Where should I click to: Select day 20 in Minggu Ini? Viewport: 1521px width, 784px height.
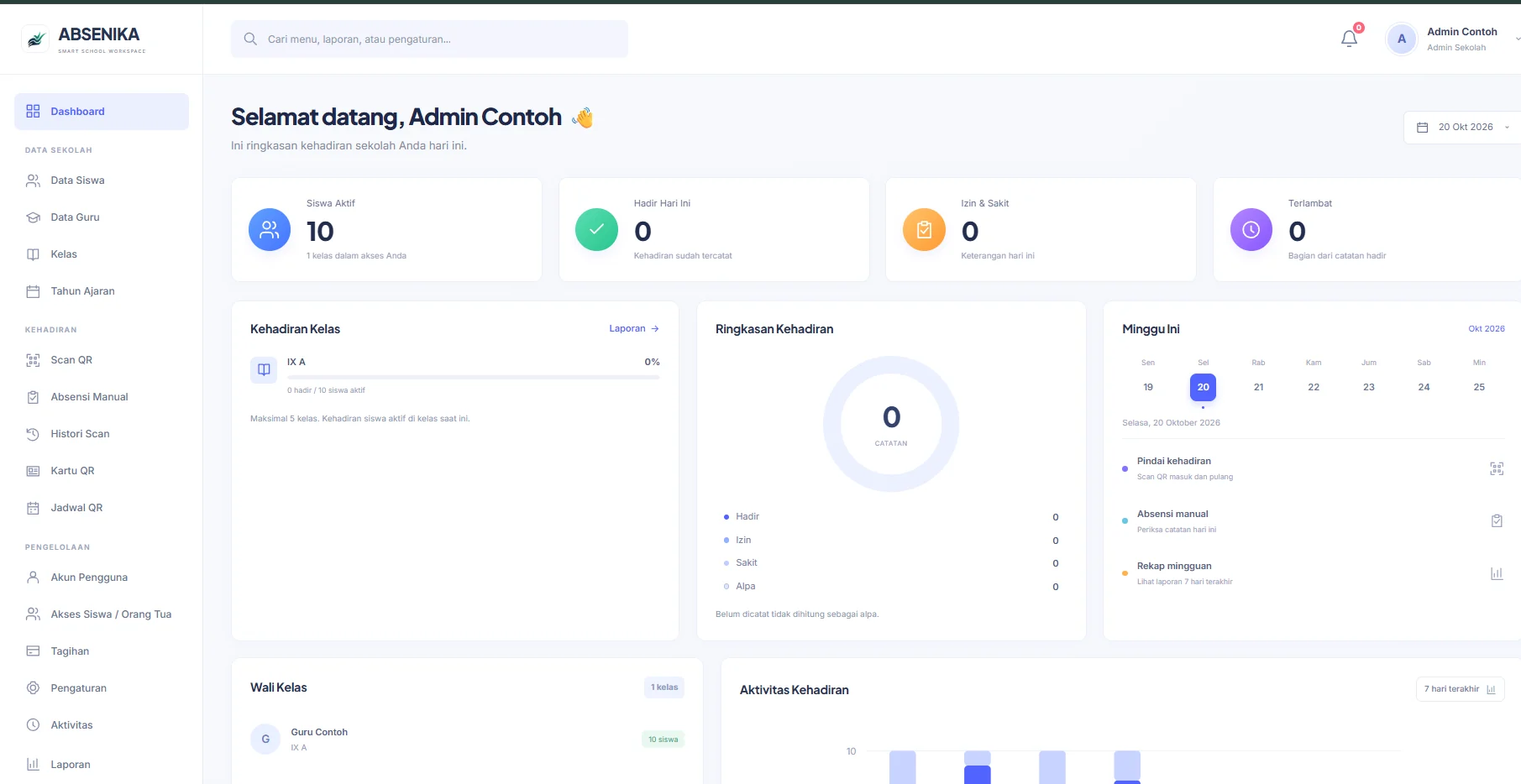[1204, 387]
